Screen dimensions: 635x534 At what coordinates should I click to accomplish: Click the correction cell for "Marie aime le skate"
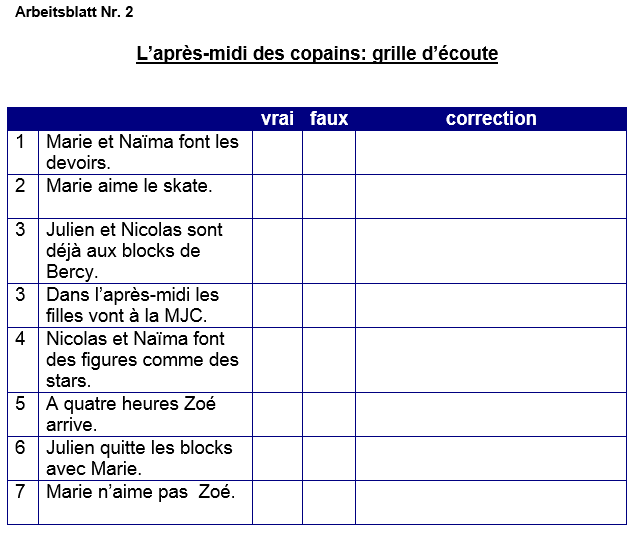coord(491,196)
